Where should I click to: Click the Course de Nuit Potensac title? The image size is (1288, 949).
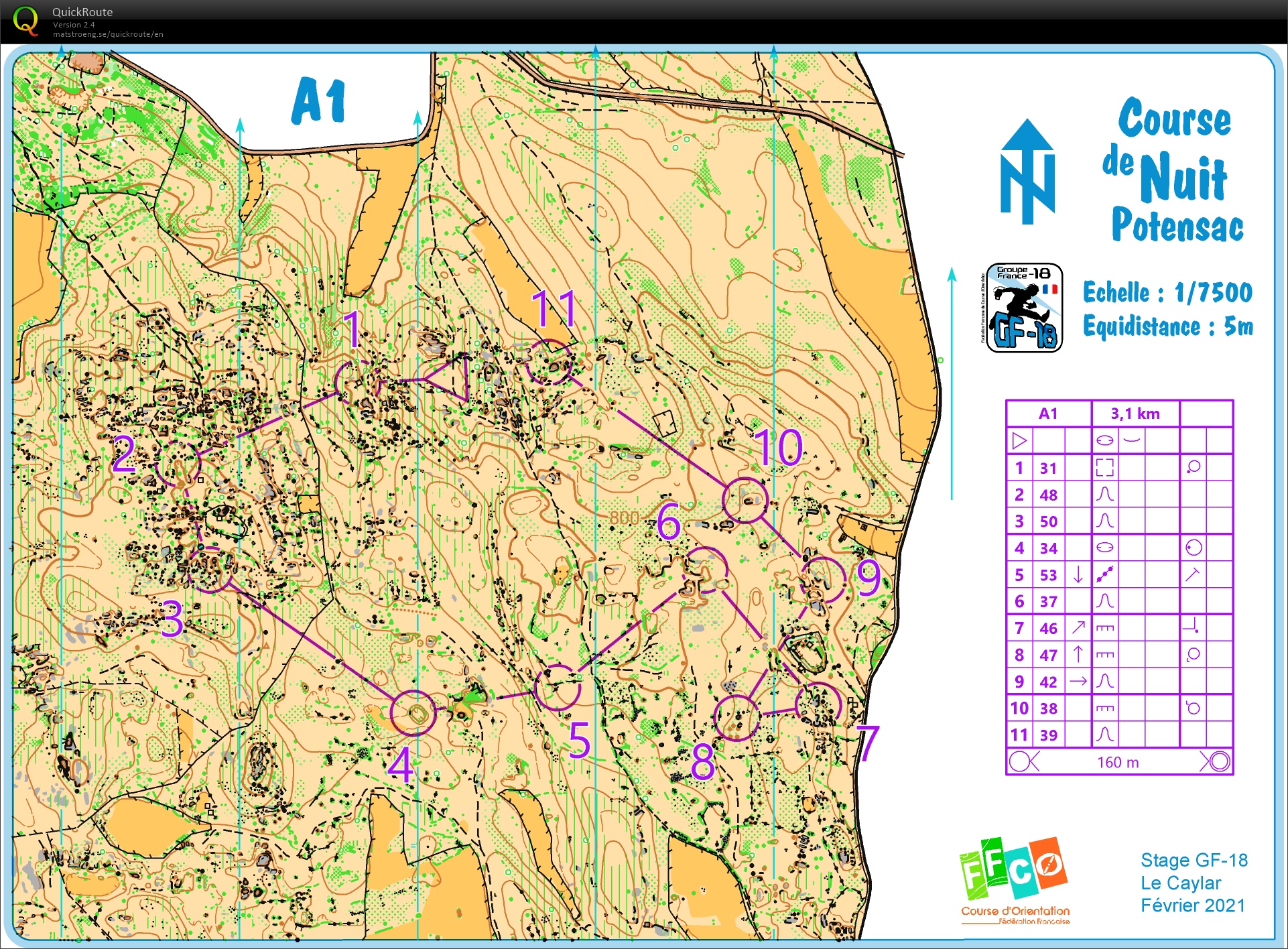(1173, 170)
